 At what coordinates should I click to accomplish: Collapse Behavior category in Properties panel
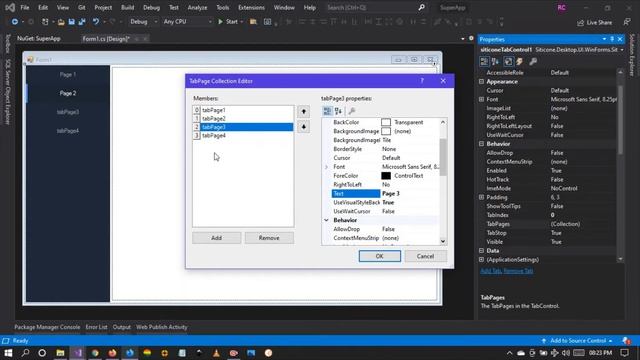click(x=481, y=144)
